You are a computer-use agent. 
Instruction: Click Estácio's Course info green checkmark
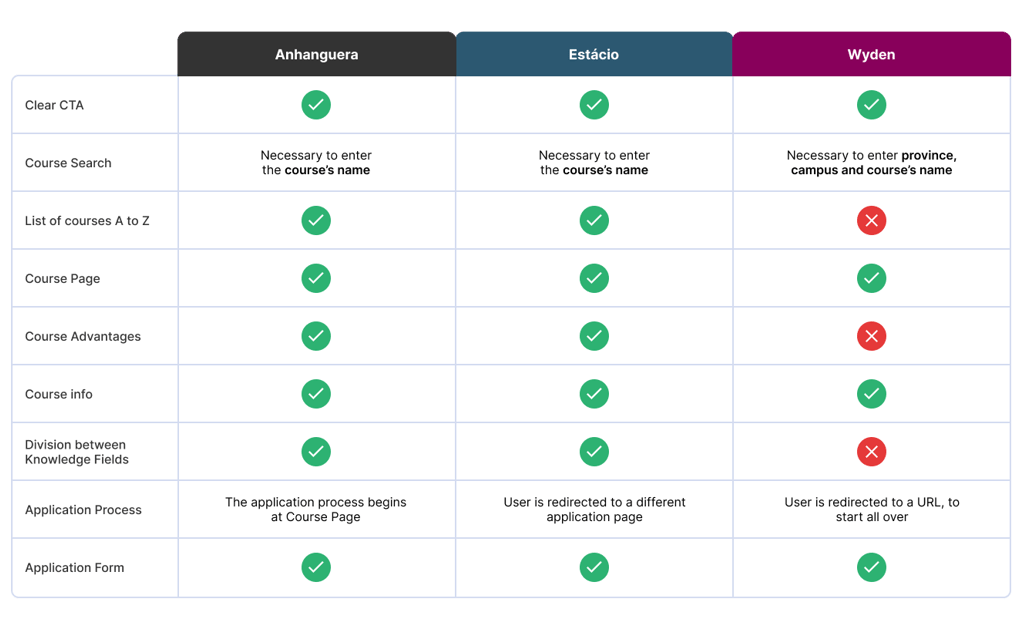coord(594,394)
